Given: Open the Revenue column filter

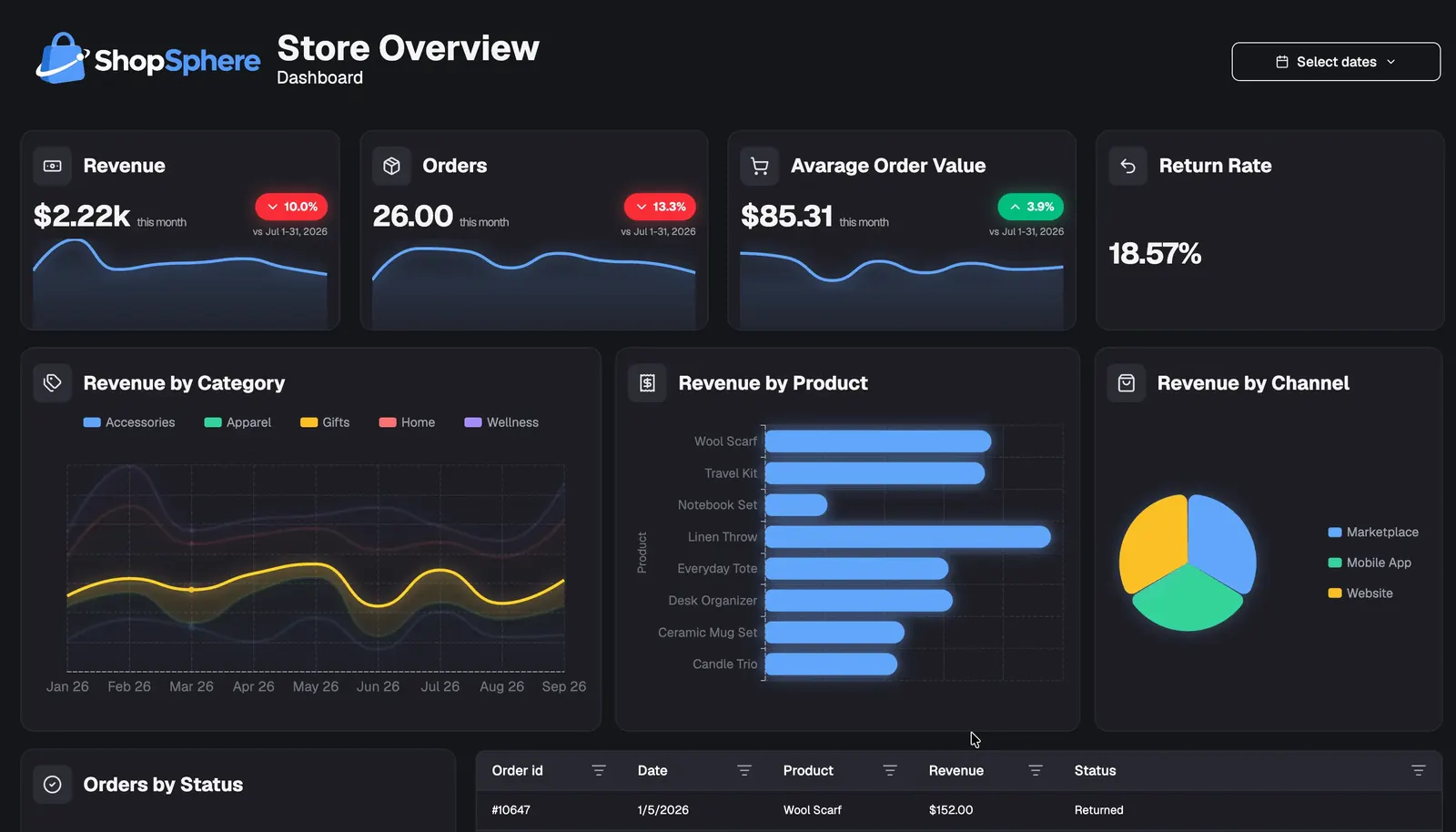Looking at the screenshot, I should point(1036,770).
